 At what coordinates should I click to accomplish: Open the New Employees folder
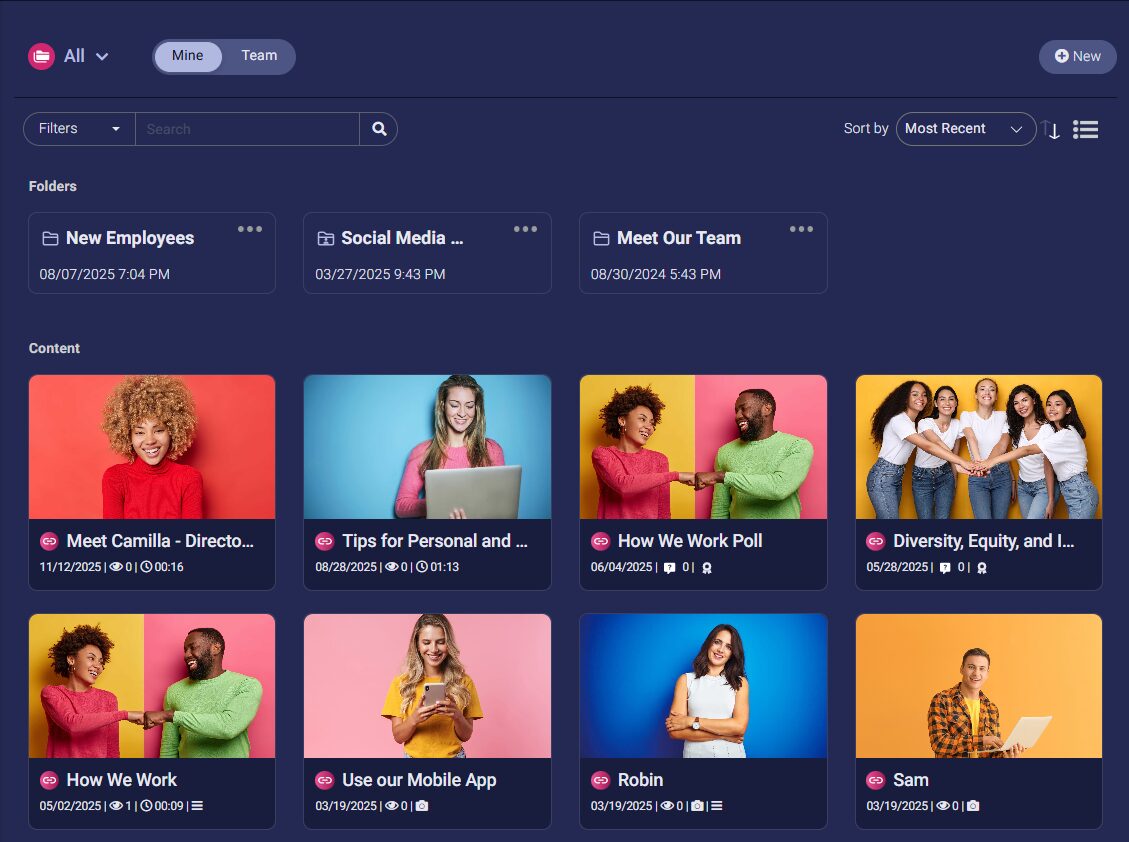coord(130,239)
